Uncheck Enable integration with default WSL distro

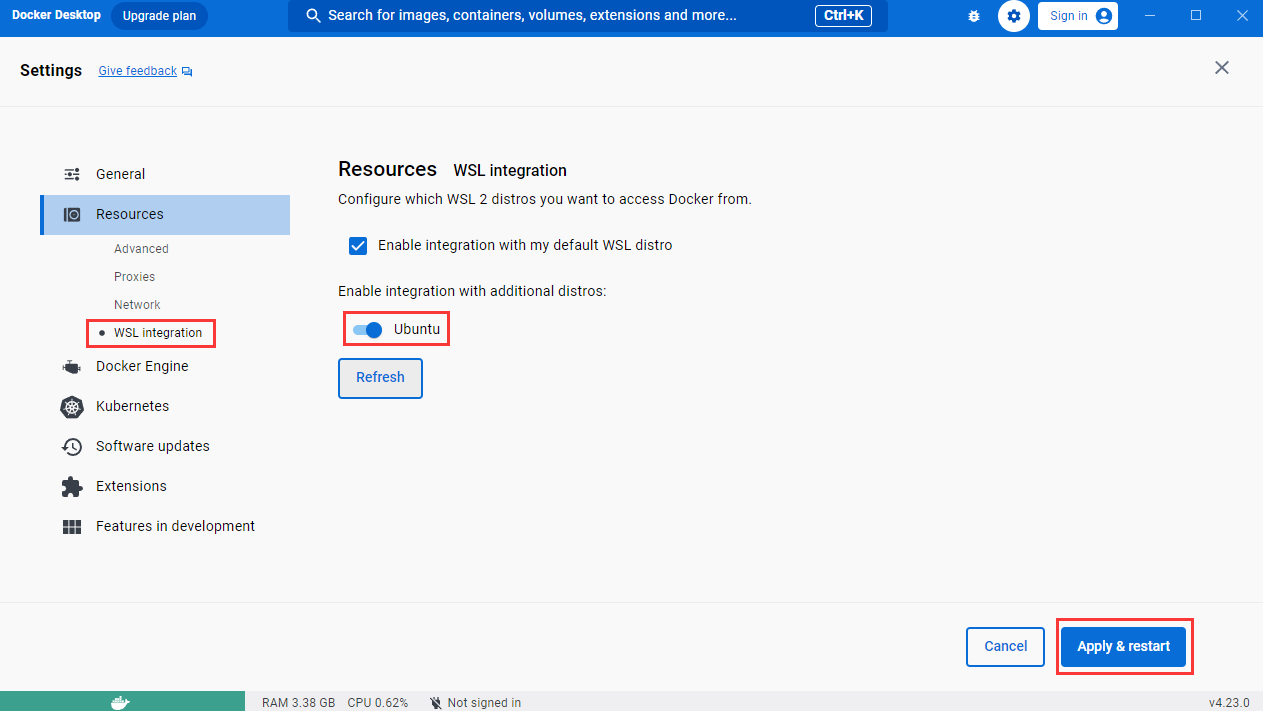pos(358,245)
